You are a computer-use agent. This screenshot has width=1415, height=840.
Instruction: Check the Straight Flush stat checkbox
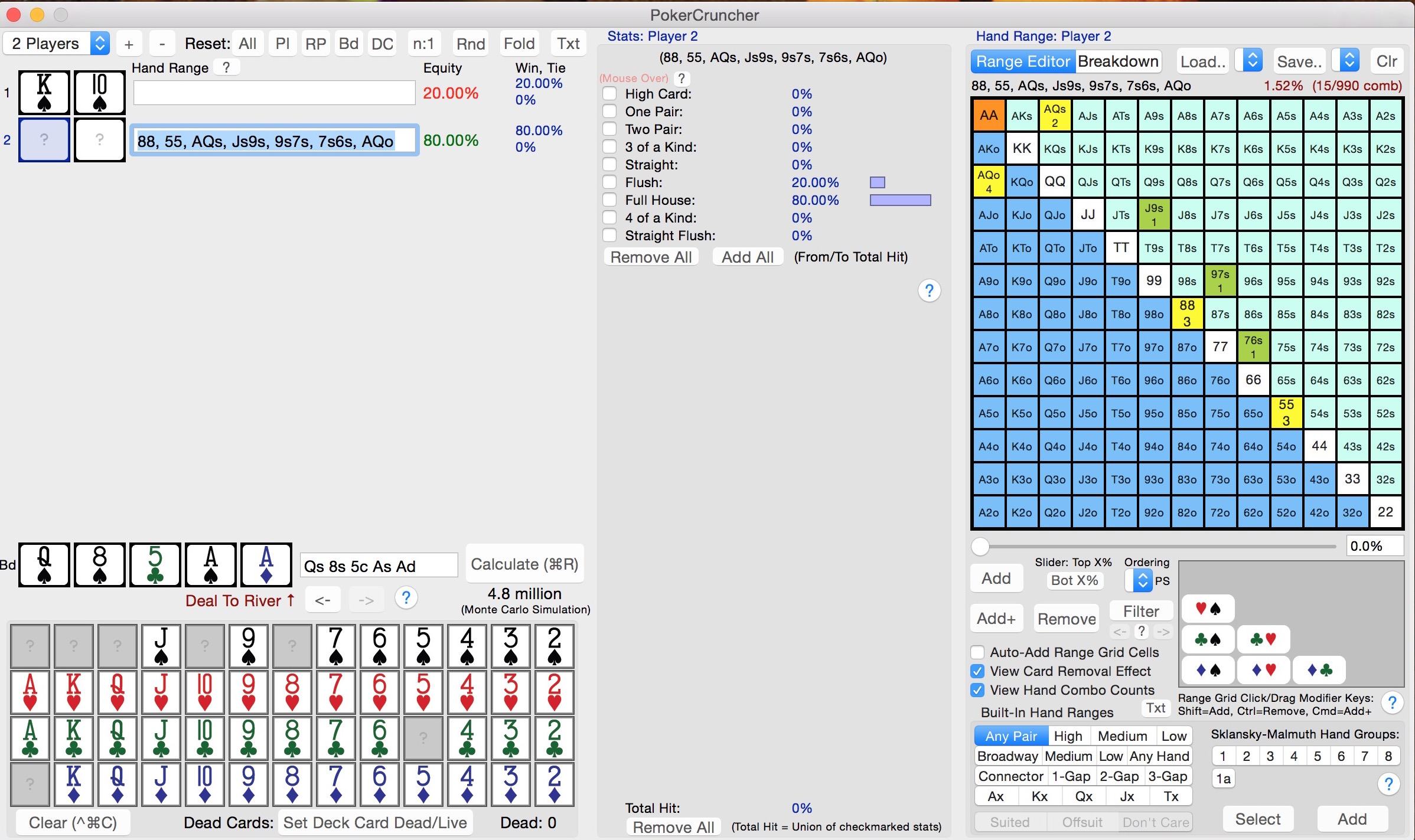coord(610,235)
